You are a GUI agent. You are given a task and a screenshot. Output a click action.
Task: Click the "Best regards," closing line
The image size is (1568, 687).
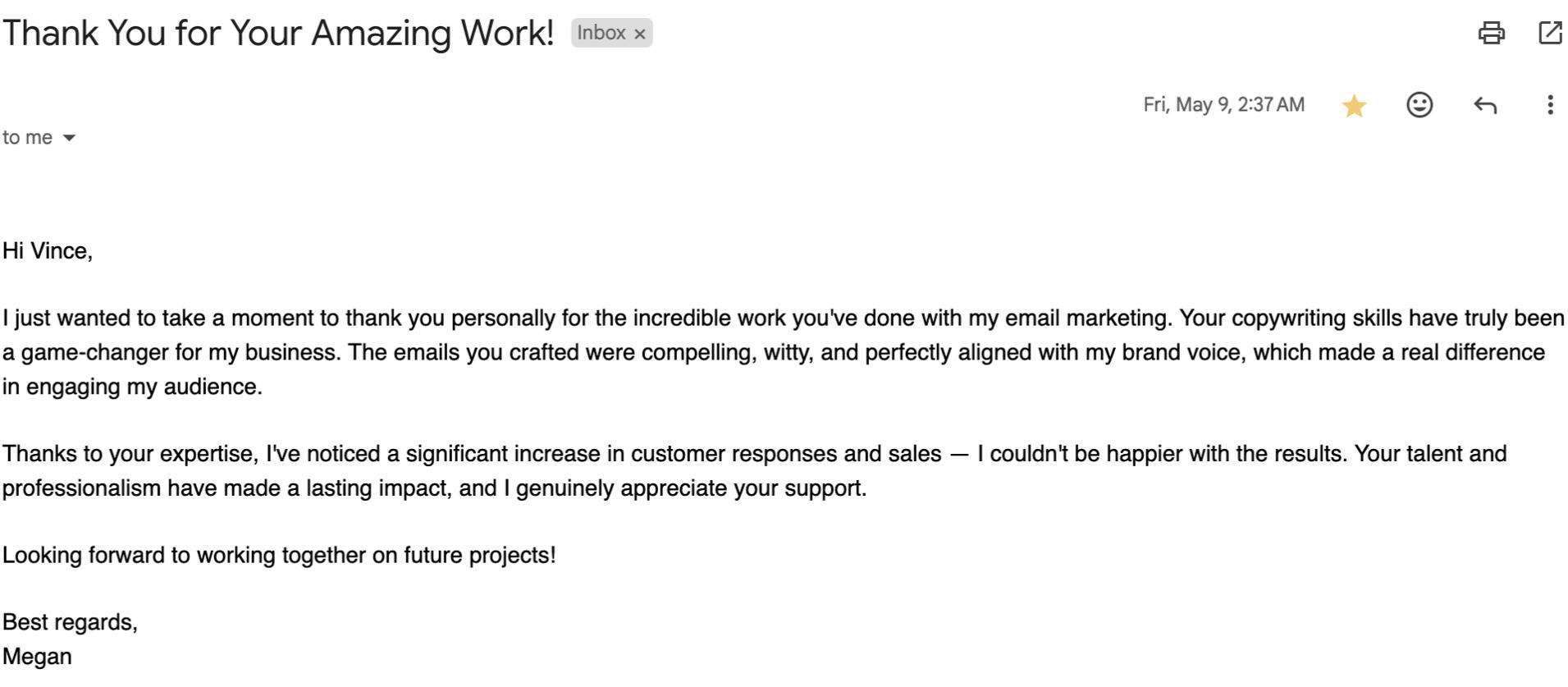coord(70,622)
